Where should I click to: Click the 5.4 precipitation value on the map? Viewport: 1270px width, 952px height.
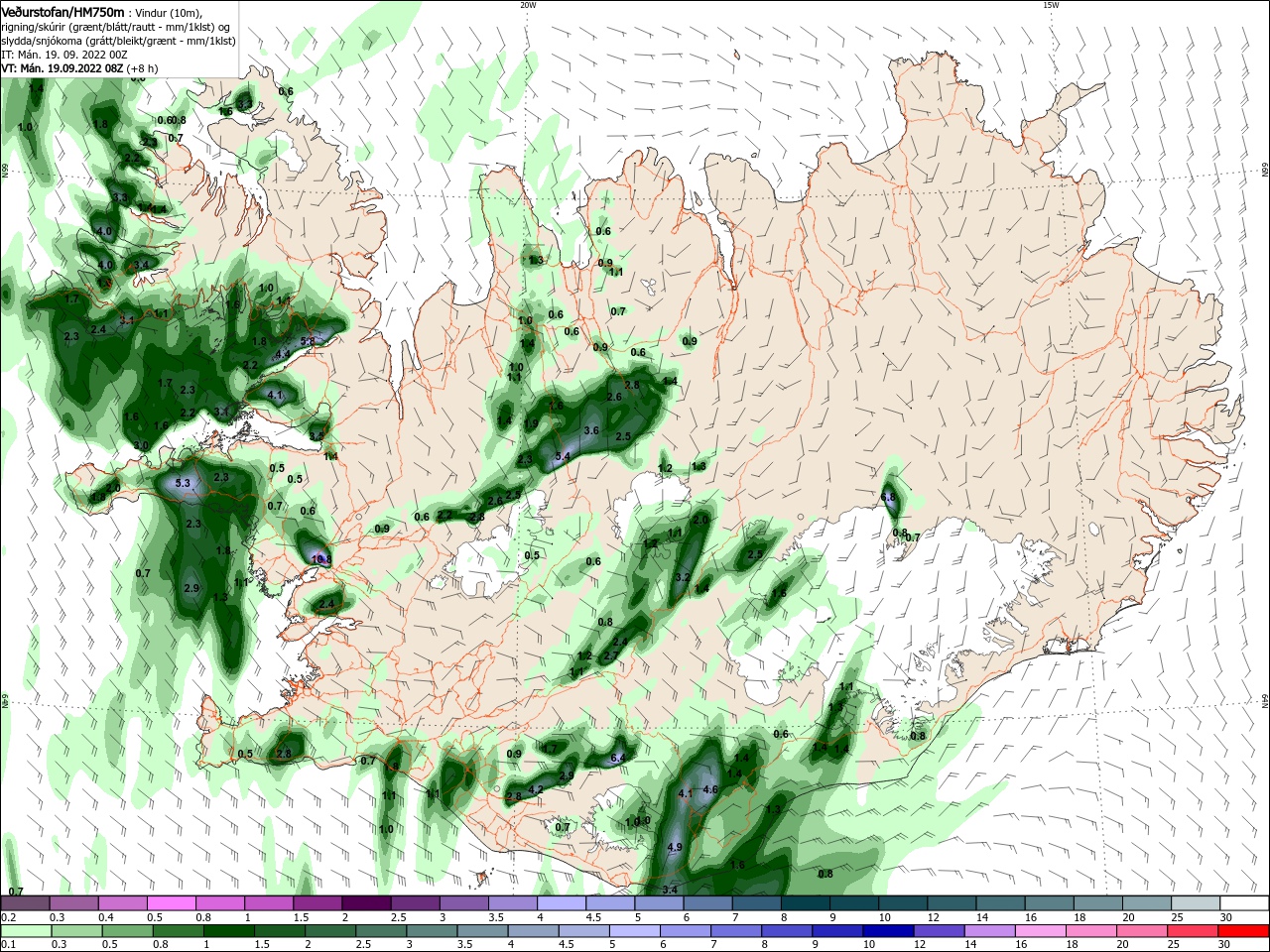point(563,456)
